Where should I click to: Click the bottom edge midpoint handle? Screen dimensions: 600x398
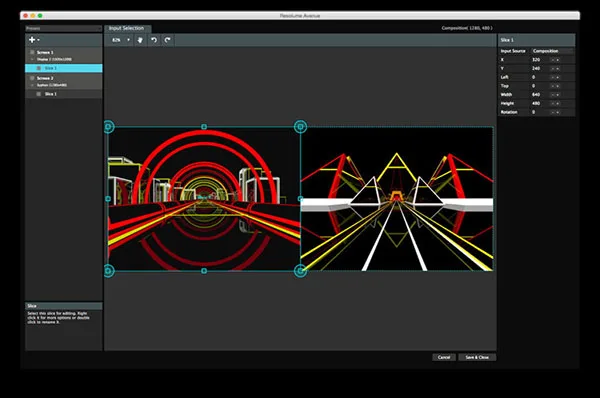204,271
